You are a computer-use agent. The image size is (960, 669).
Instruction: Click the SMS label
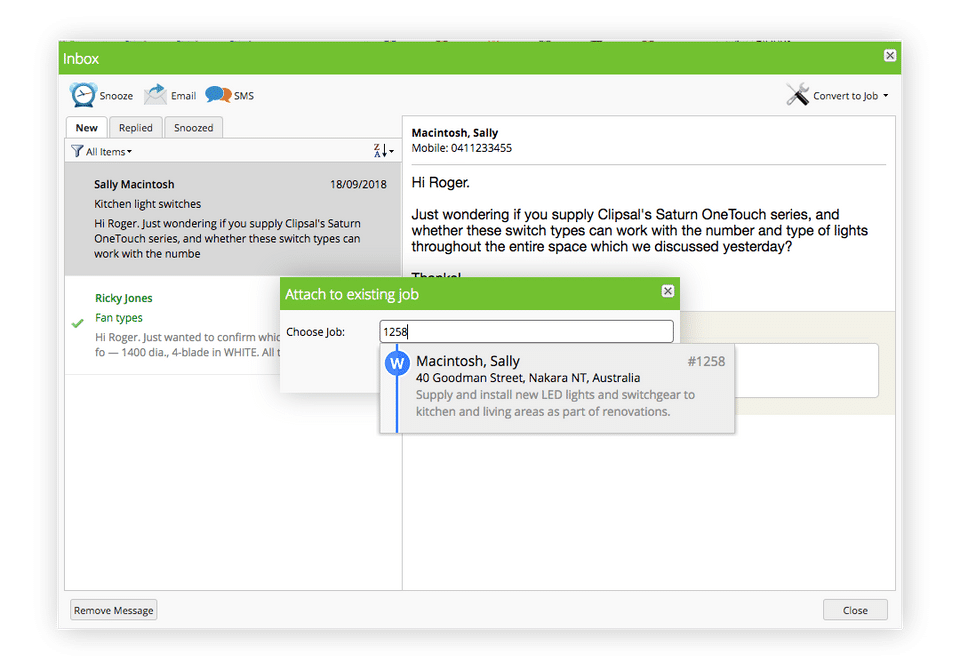pyautogui.click(x=244, y=96)
